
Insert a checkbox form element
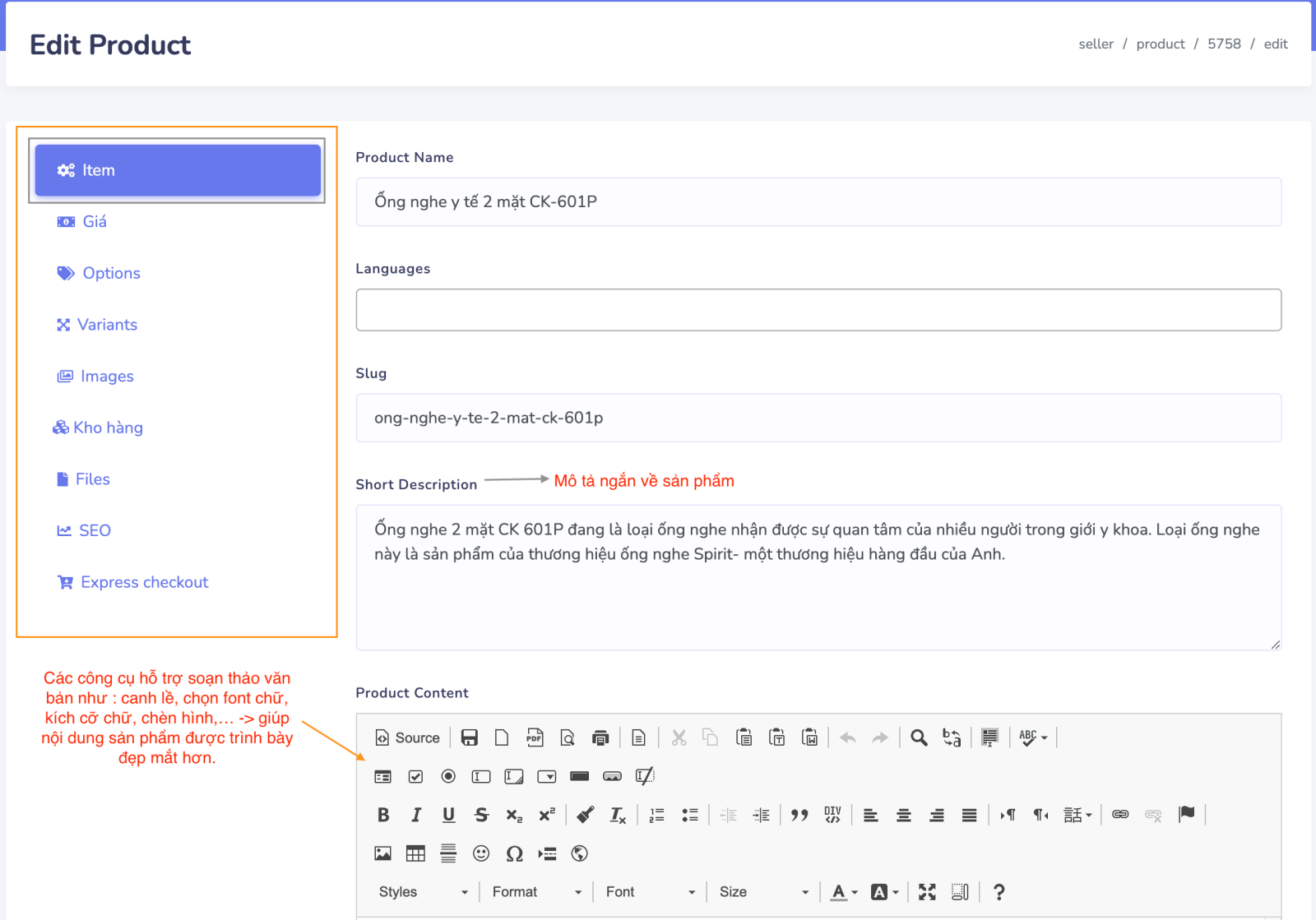(x=416, y=776)
